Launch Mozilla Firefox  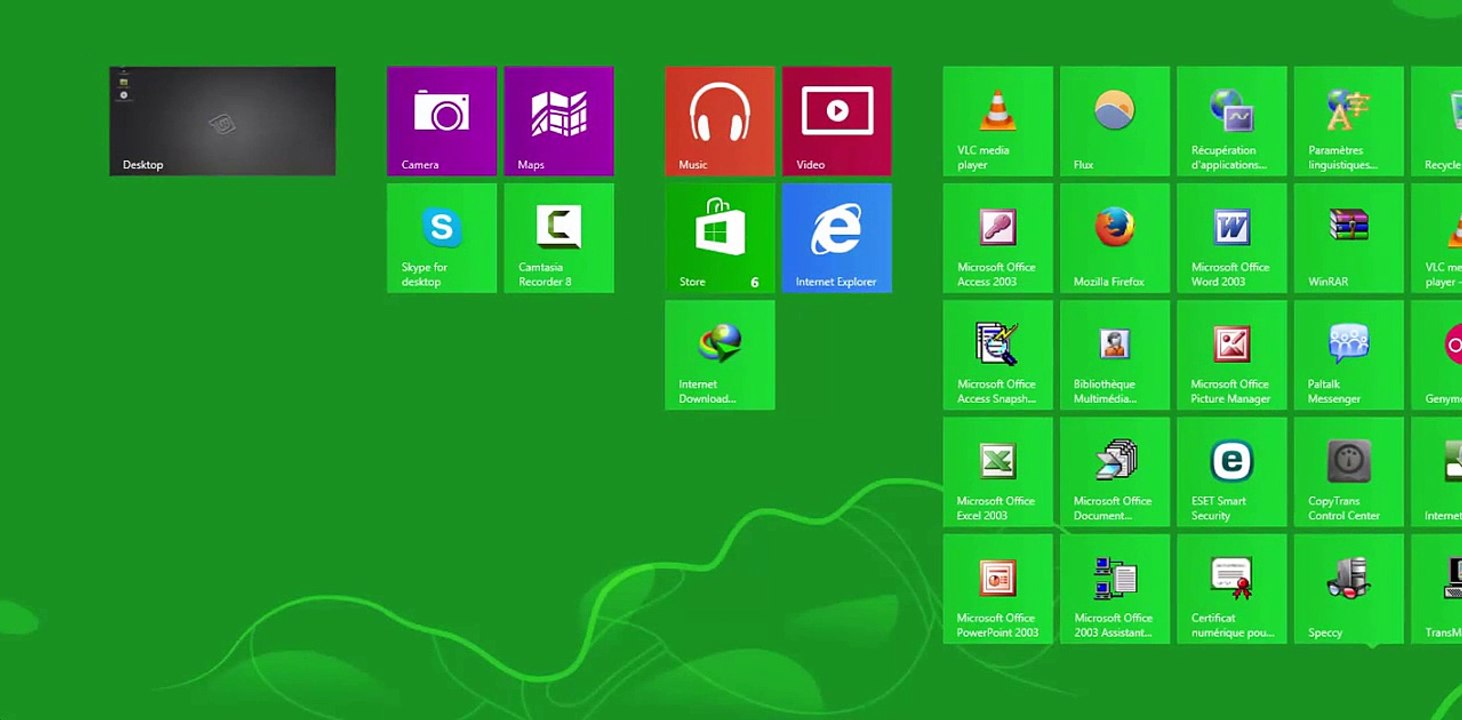(1115, 238)
